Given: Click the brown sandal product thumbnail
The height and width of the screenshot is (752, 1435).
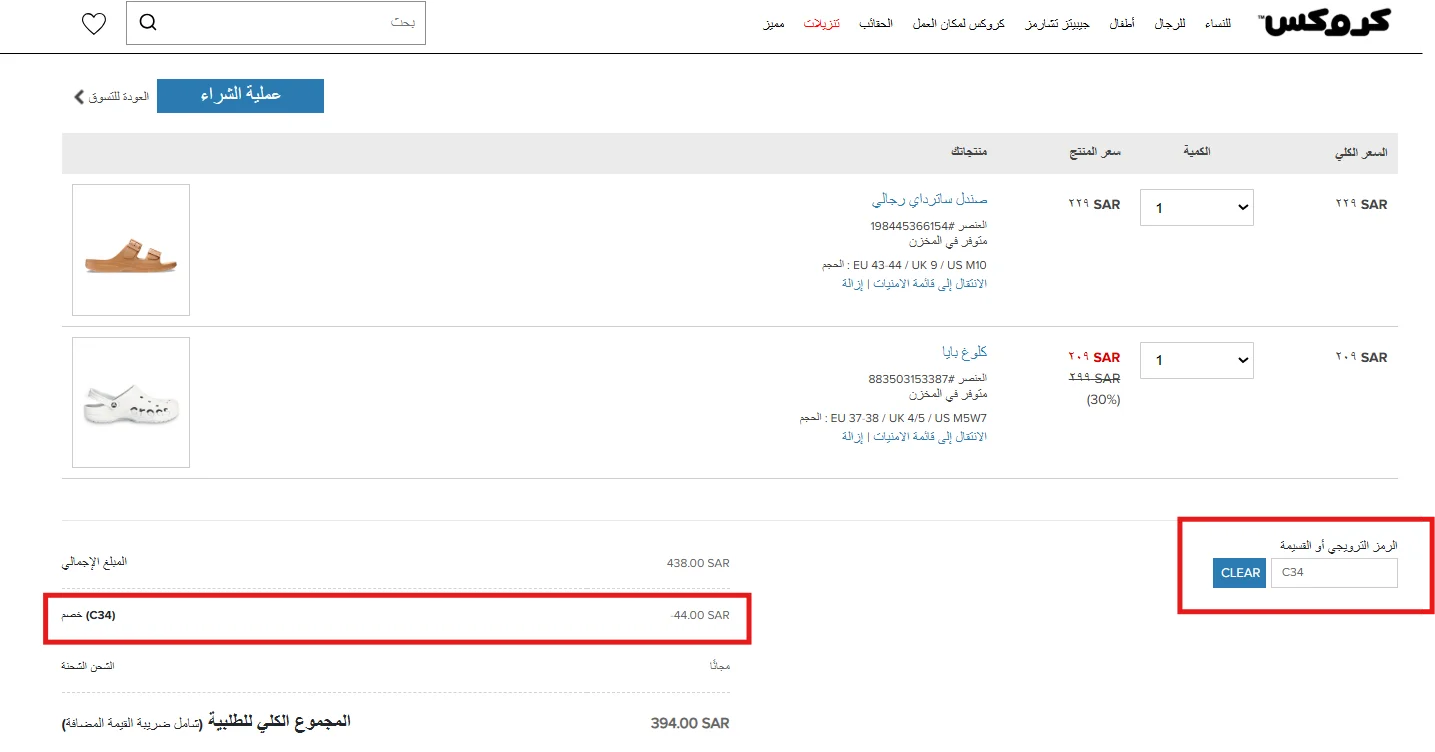Looking at the screenshot, I should 131,250.
